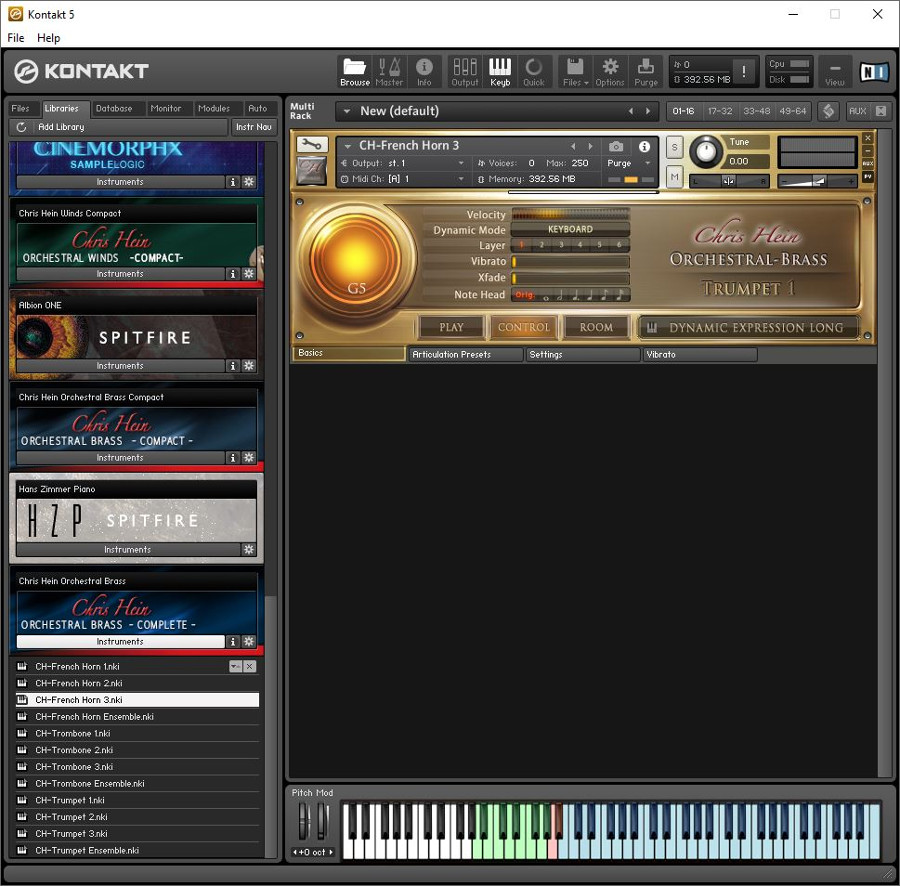Click the resize icon right of AUX
The width and height of the screenshot is (900, 886).
click(881, 111)
